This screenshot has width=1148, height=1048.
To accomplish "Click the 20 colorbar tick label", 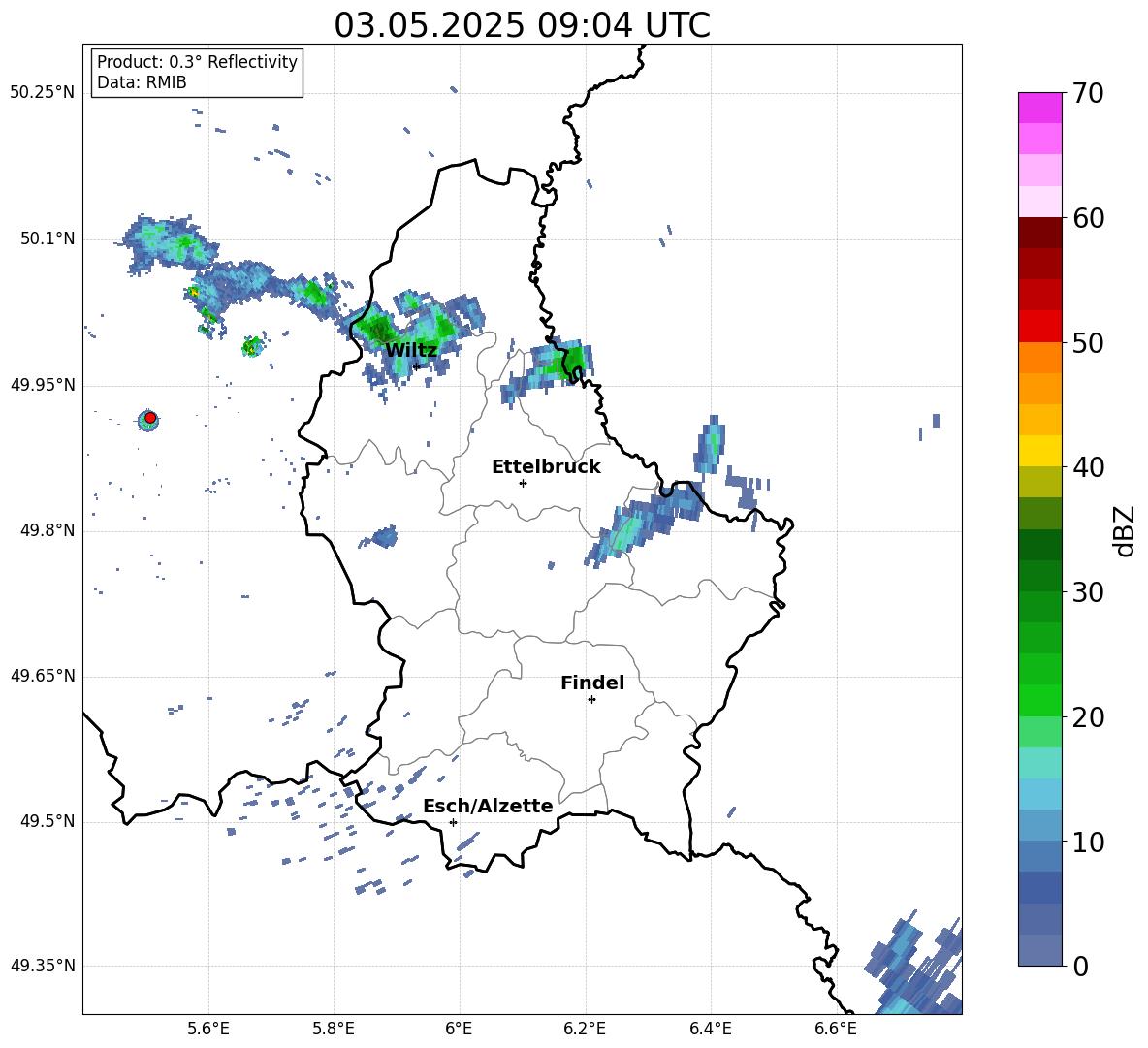I will coord(1088,717).
